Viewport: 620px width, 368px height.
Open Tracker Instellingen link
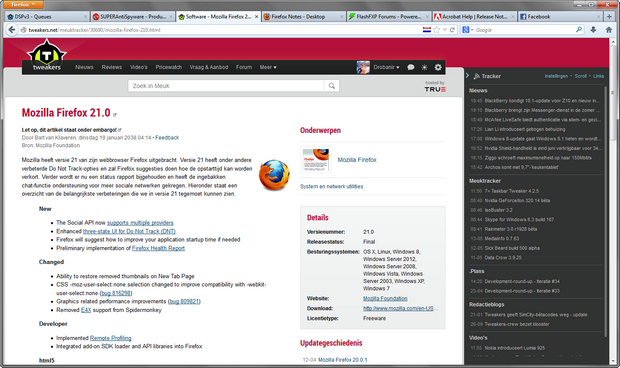(x=556, y=76)
